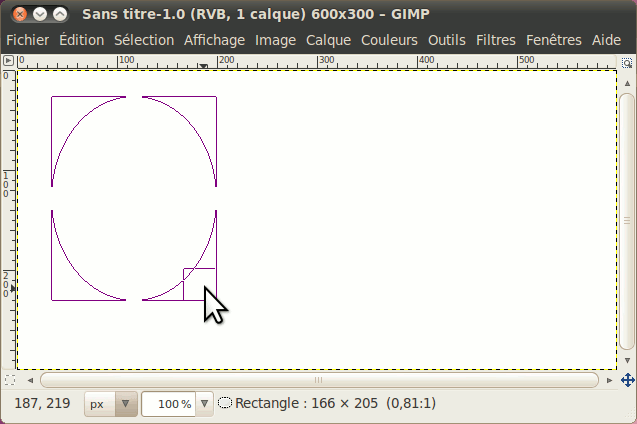Viewport: 637px width, 424px height.
Task: Open the image menu triangle button at ruler corner
Action: [8, 61]
